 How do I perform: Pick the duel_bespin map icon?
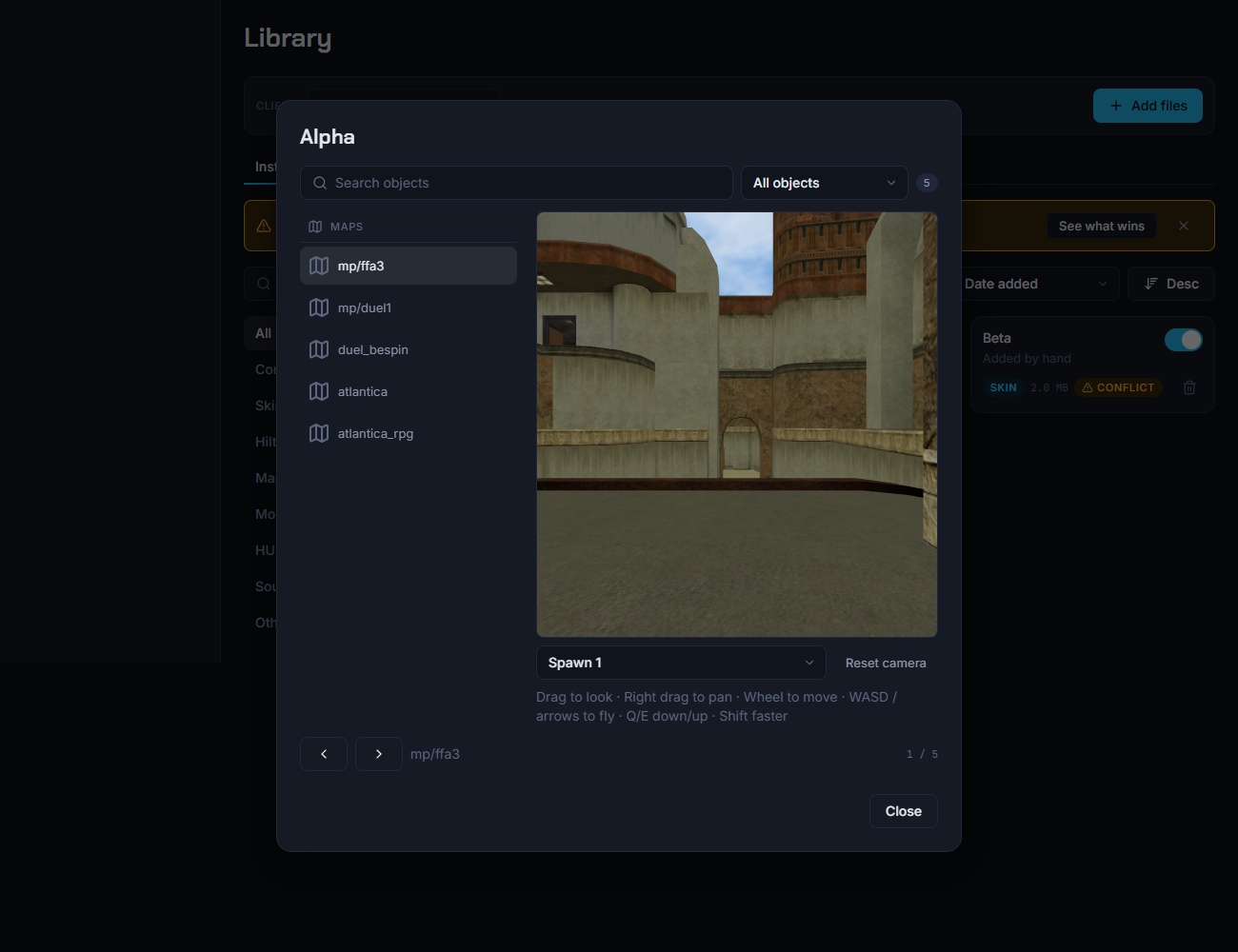click(x=319, y=349)
